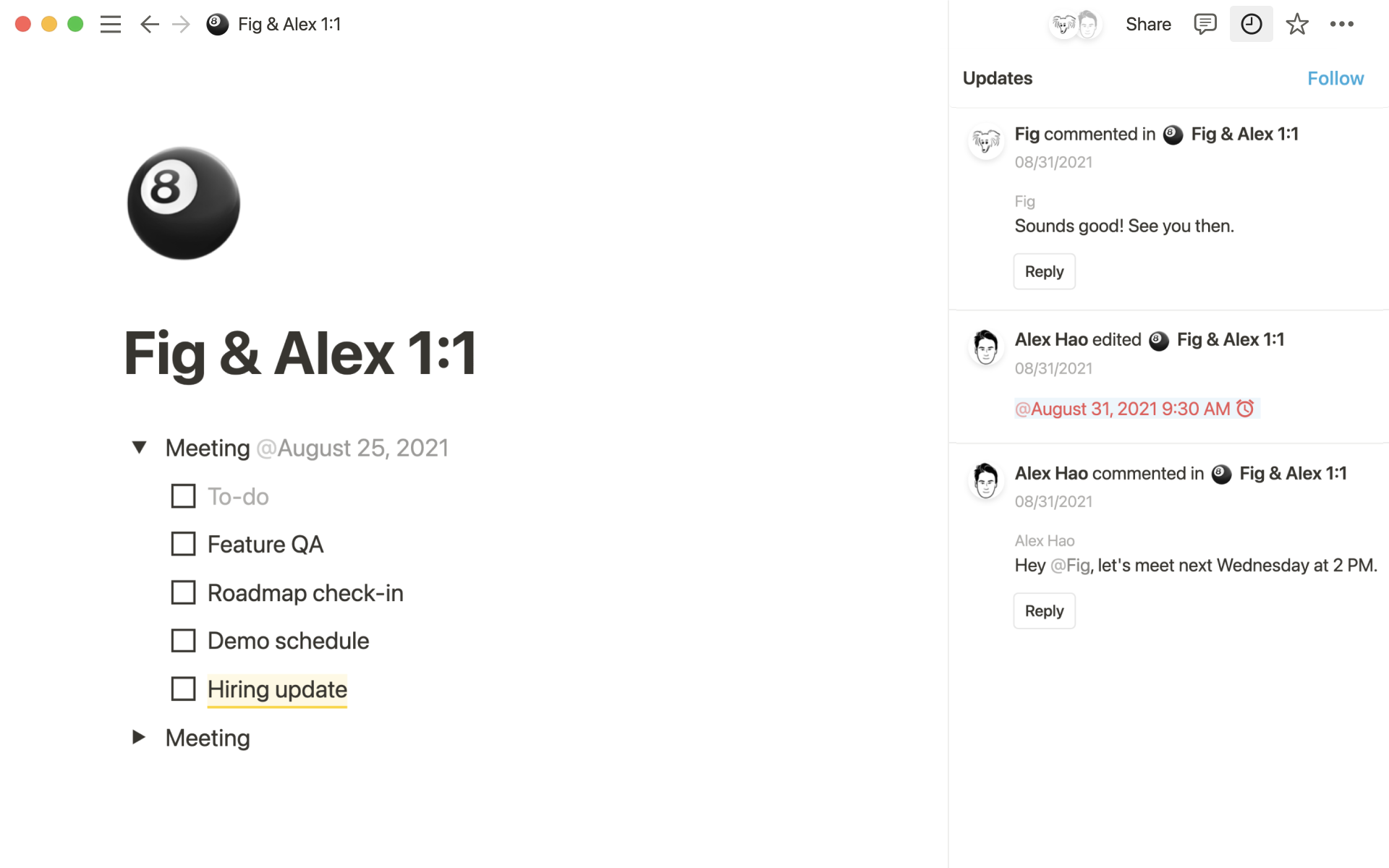Reply to Fig's "Sounds good" comment

tap(1044, 272)
